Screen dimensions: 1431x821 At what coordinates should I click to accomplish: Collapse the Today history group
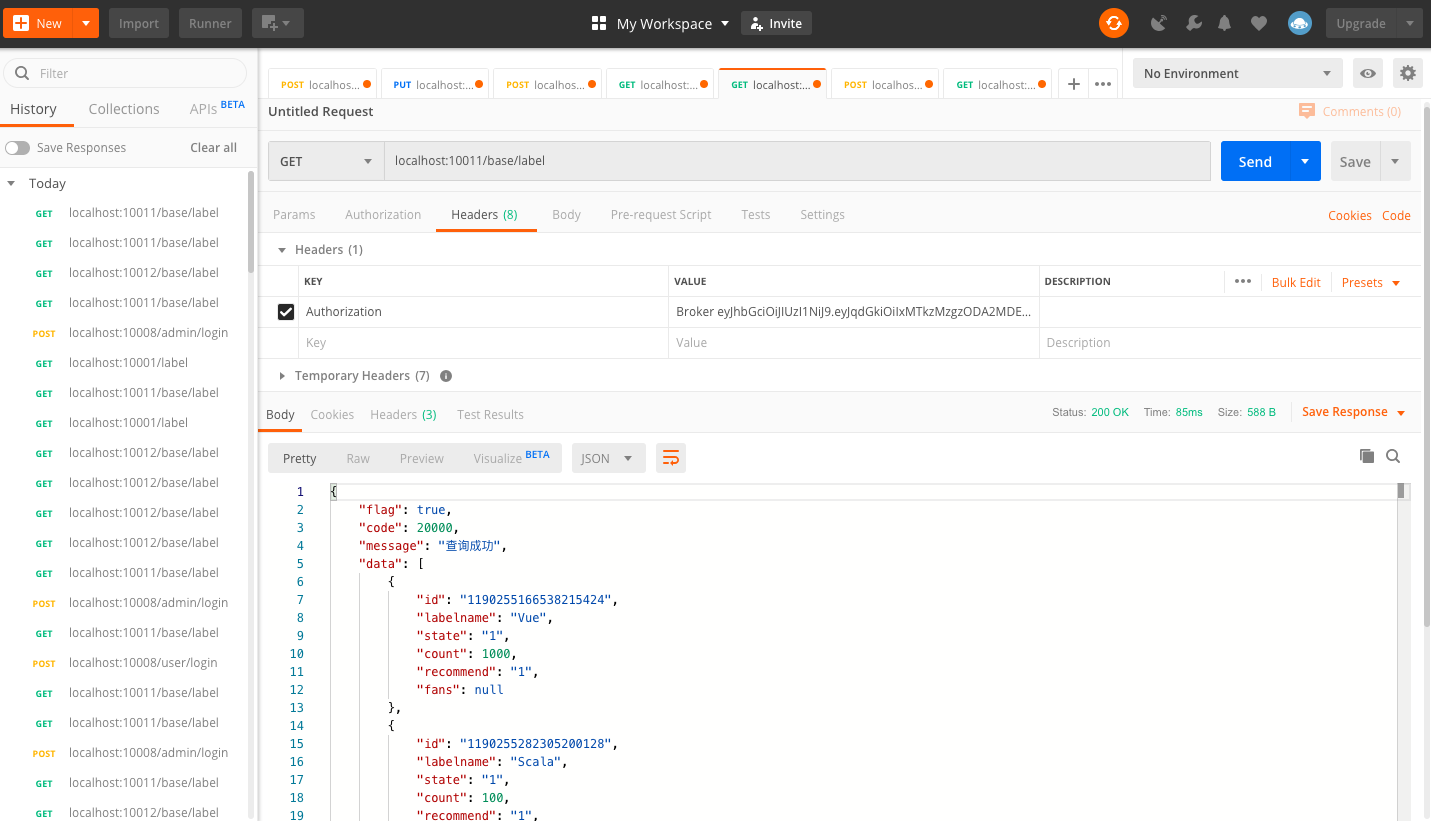12,184
